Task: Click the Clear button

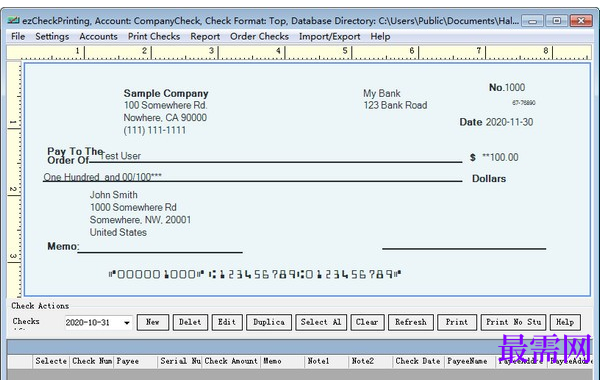Action: [x=367, y=322]
